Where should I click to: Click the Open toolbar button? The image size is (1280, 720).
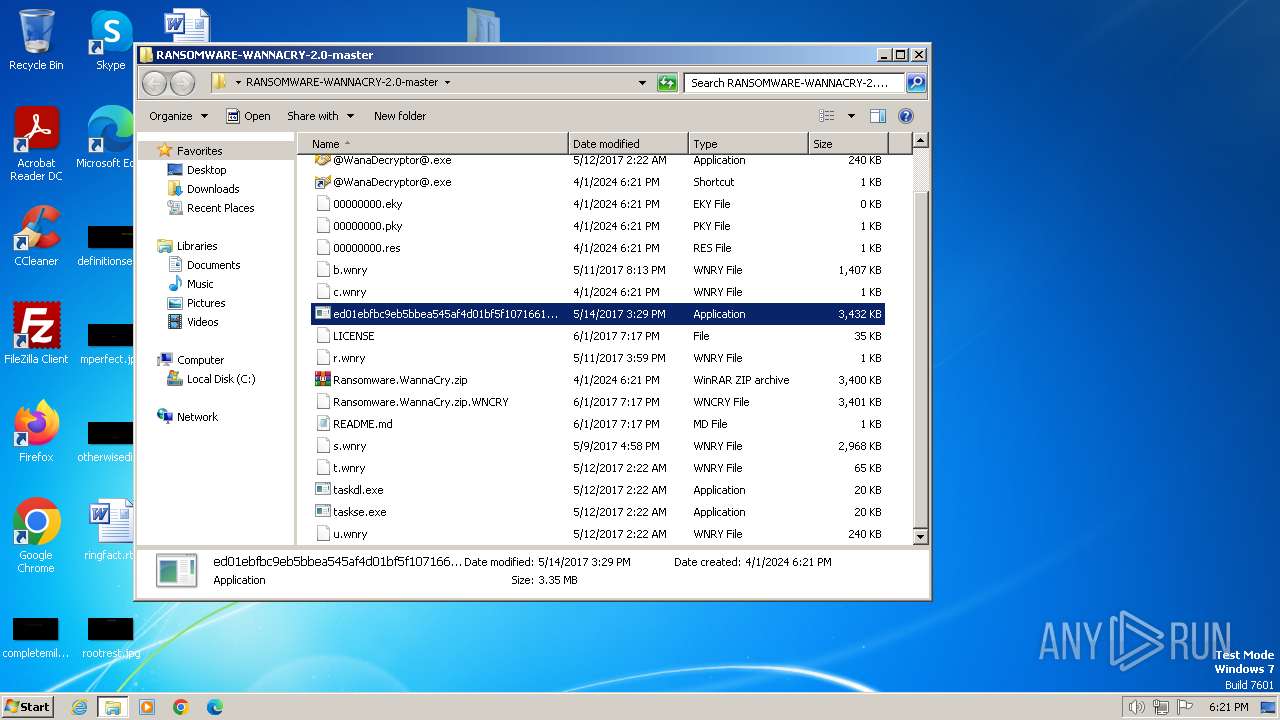click(x=248, y=116)
